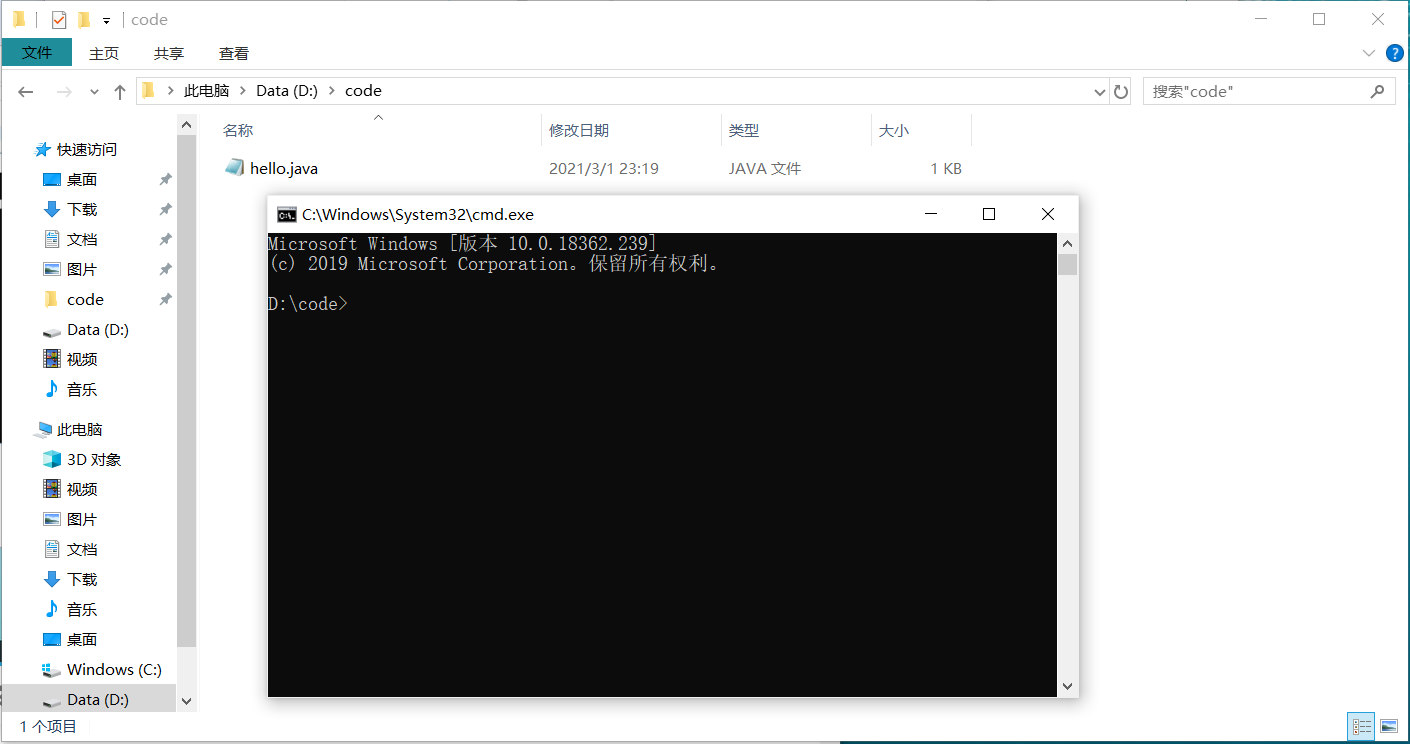Go up one folder level arrow

click(x=120, y=91)
